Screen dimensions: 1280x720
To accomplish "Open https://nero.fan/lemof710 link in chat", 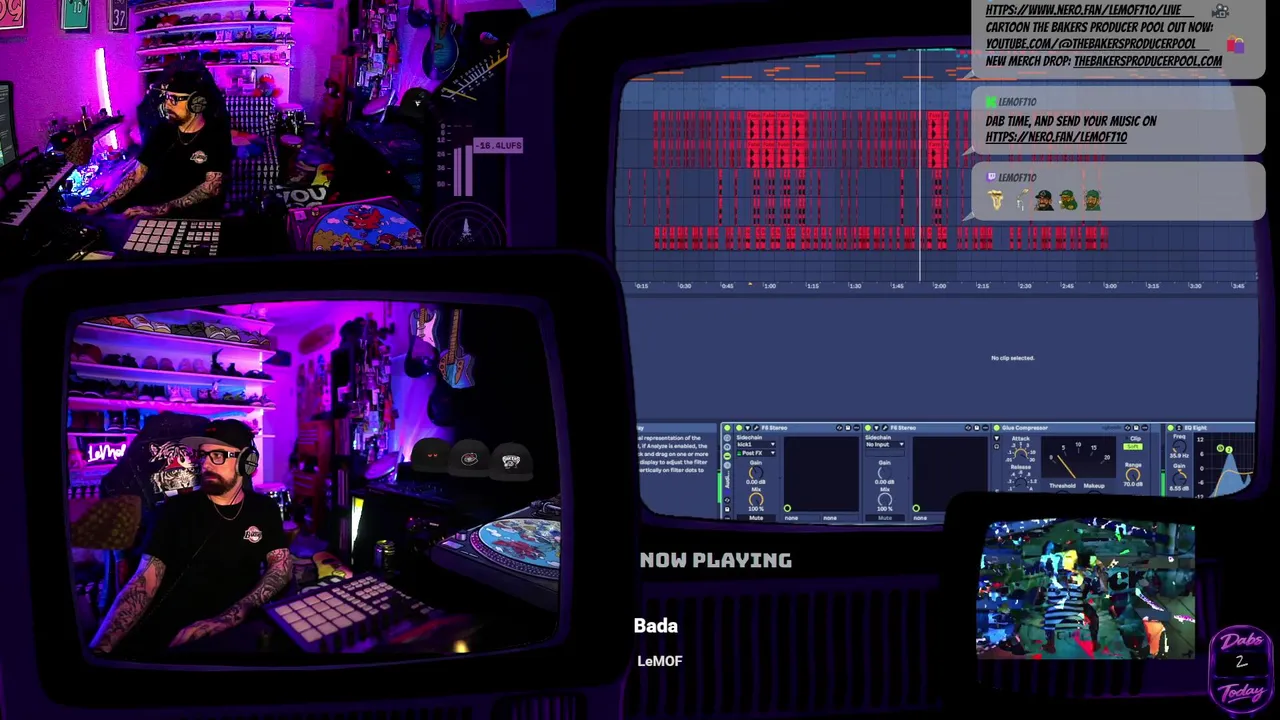I will (x=1056, y=137).
